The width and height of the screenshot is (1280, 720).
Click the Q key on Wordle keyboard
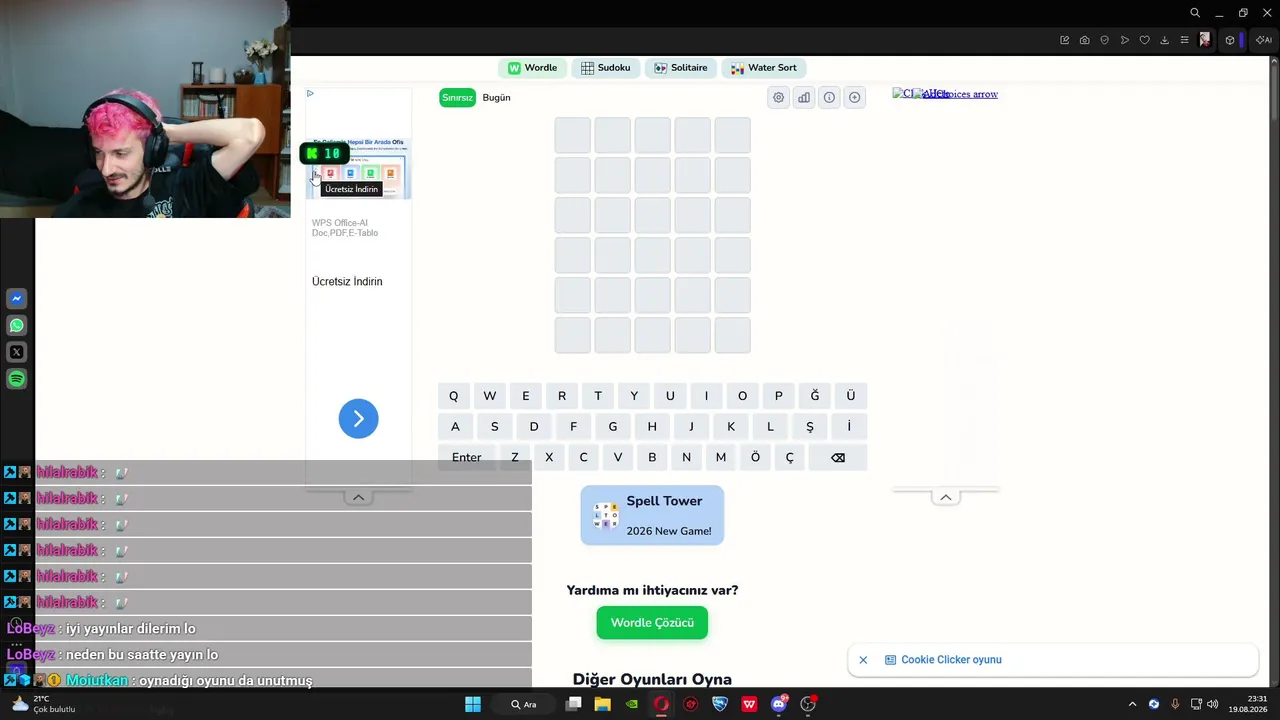click(453, 396)
